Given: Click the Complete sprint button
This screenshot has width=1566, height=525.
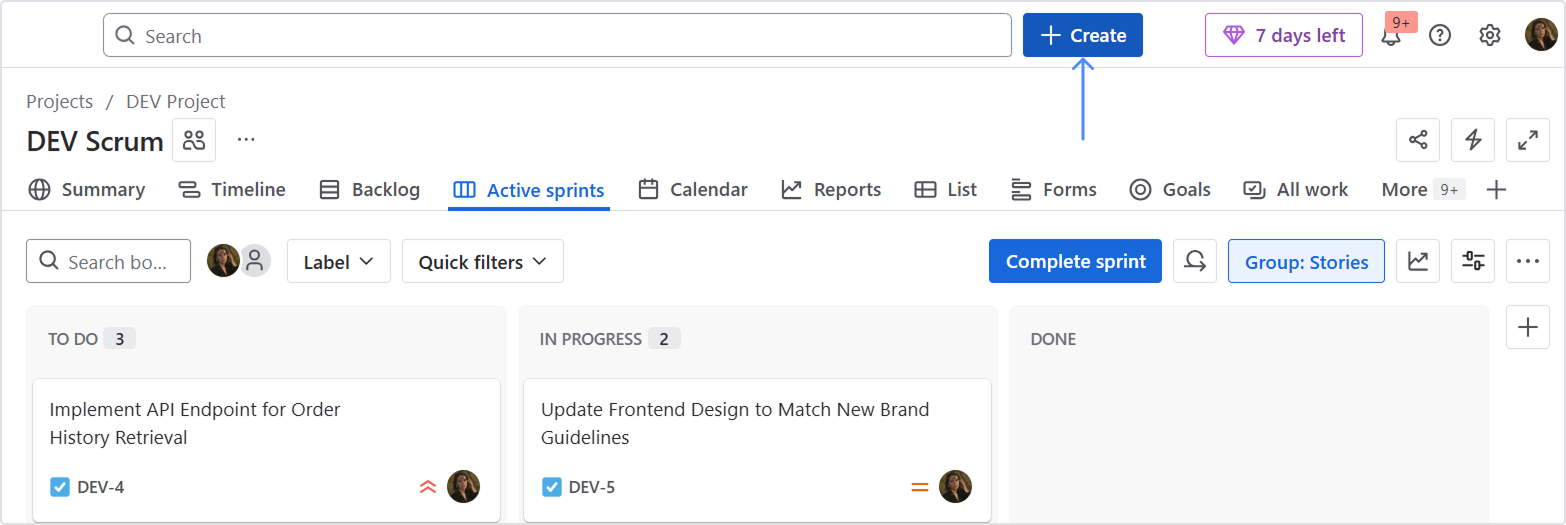Looking at the screenshot, I should click(1075, 261).
